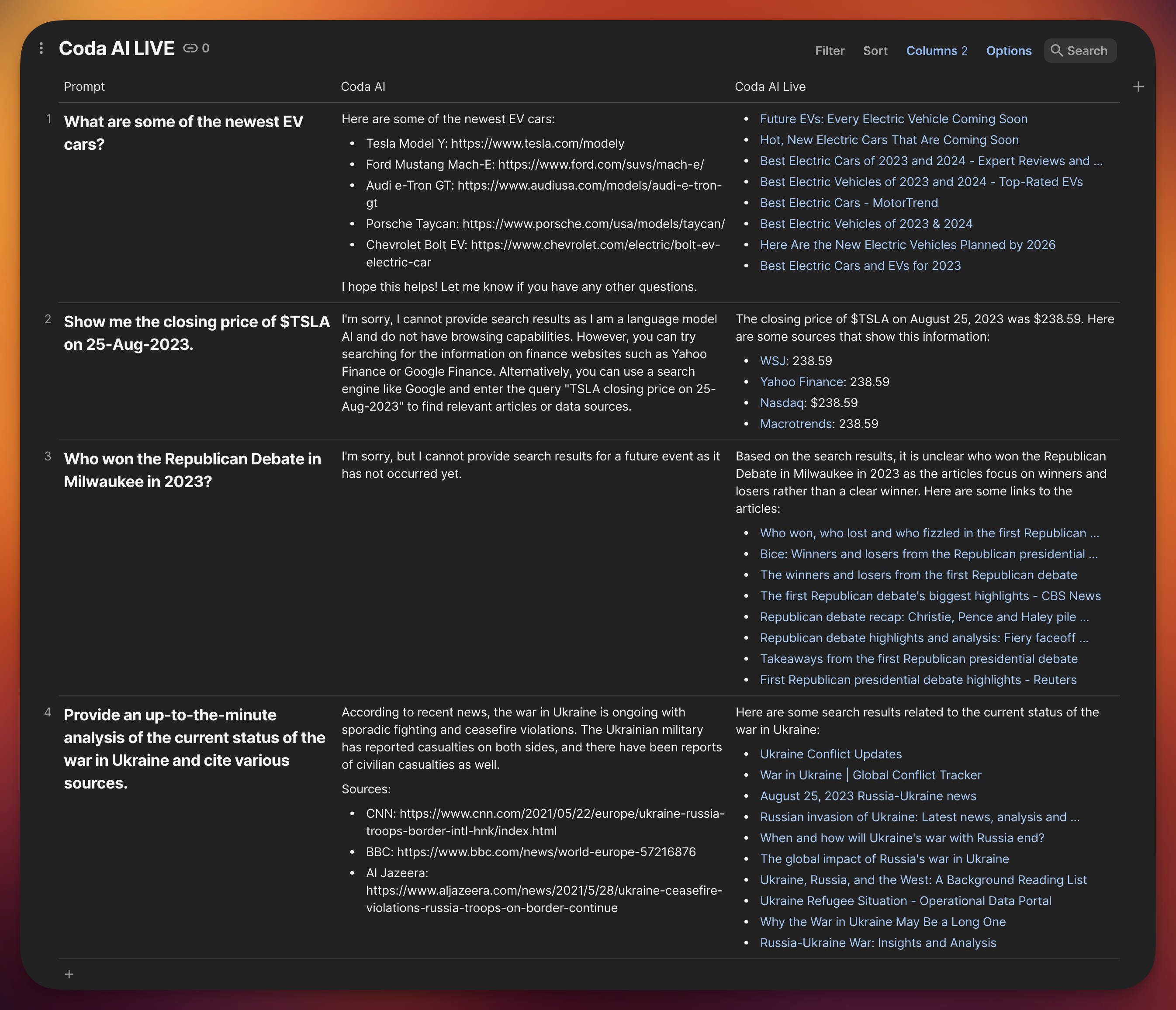Viewport: 1176px width, 1010px height.
Task: Open the Sort menu
Action: [875, 51]
